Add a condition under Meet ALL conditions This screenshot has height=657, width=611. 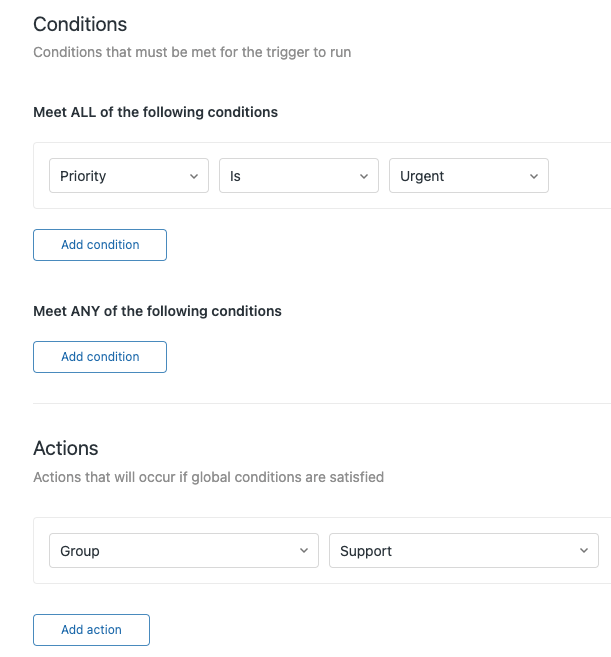point(100,245)
